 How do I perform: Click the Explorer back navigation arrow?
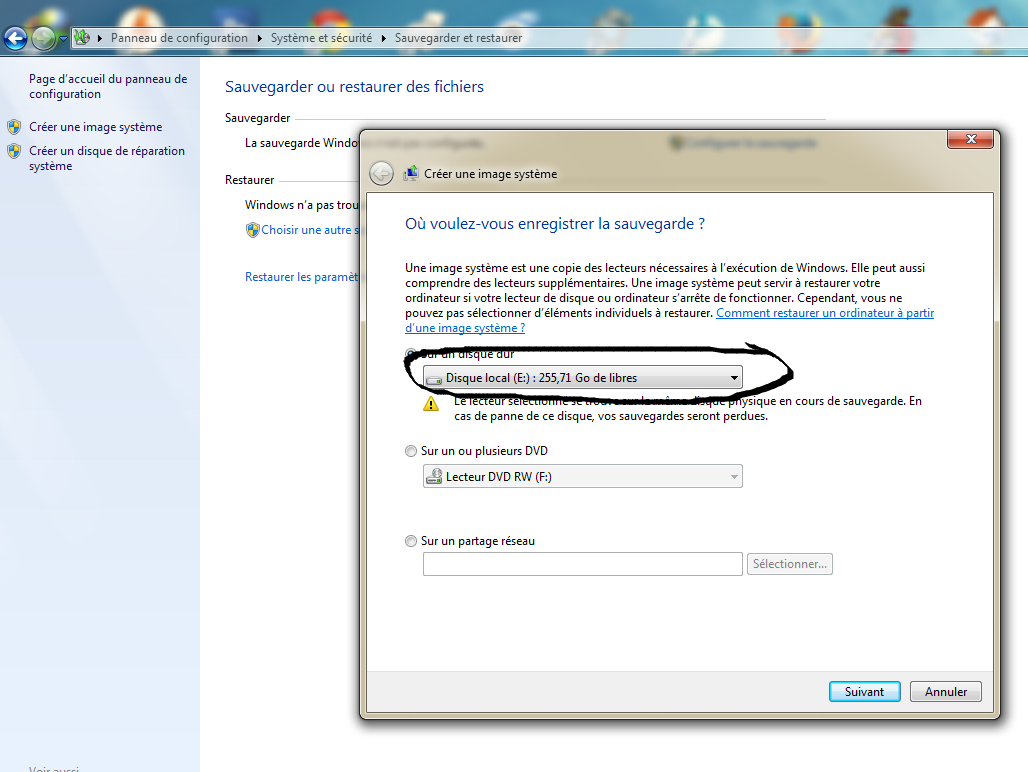[16, 39]
